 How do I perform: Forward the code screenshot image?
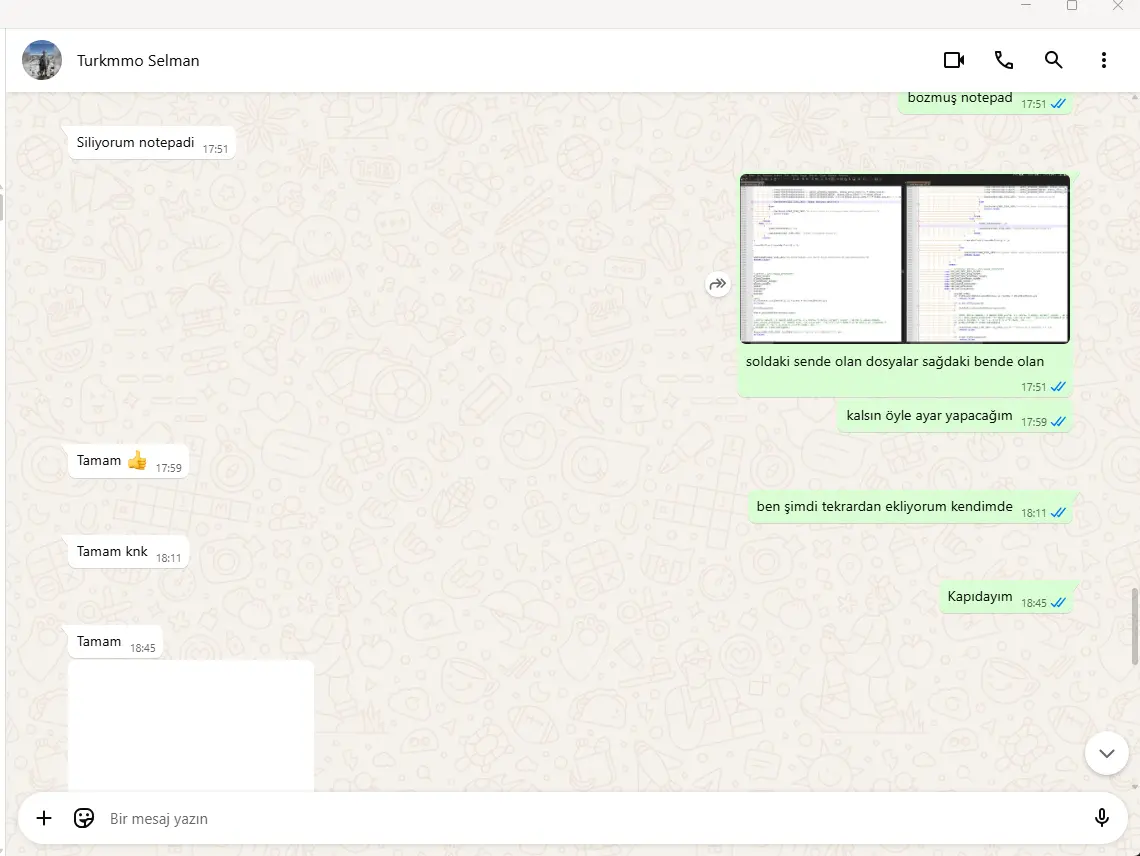click(x=717, y=285)
